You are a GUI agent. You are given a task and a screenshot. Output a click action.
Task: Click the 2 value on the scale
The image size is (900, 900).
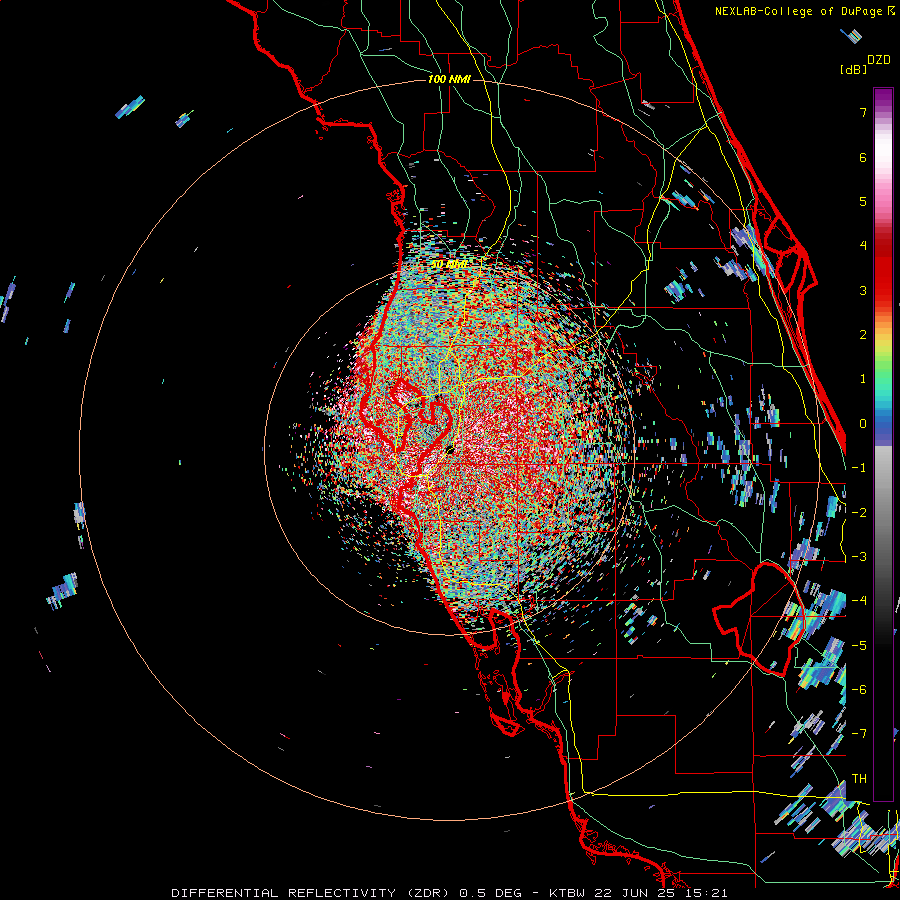(863, 335)
